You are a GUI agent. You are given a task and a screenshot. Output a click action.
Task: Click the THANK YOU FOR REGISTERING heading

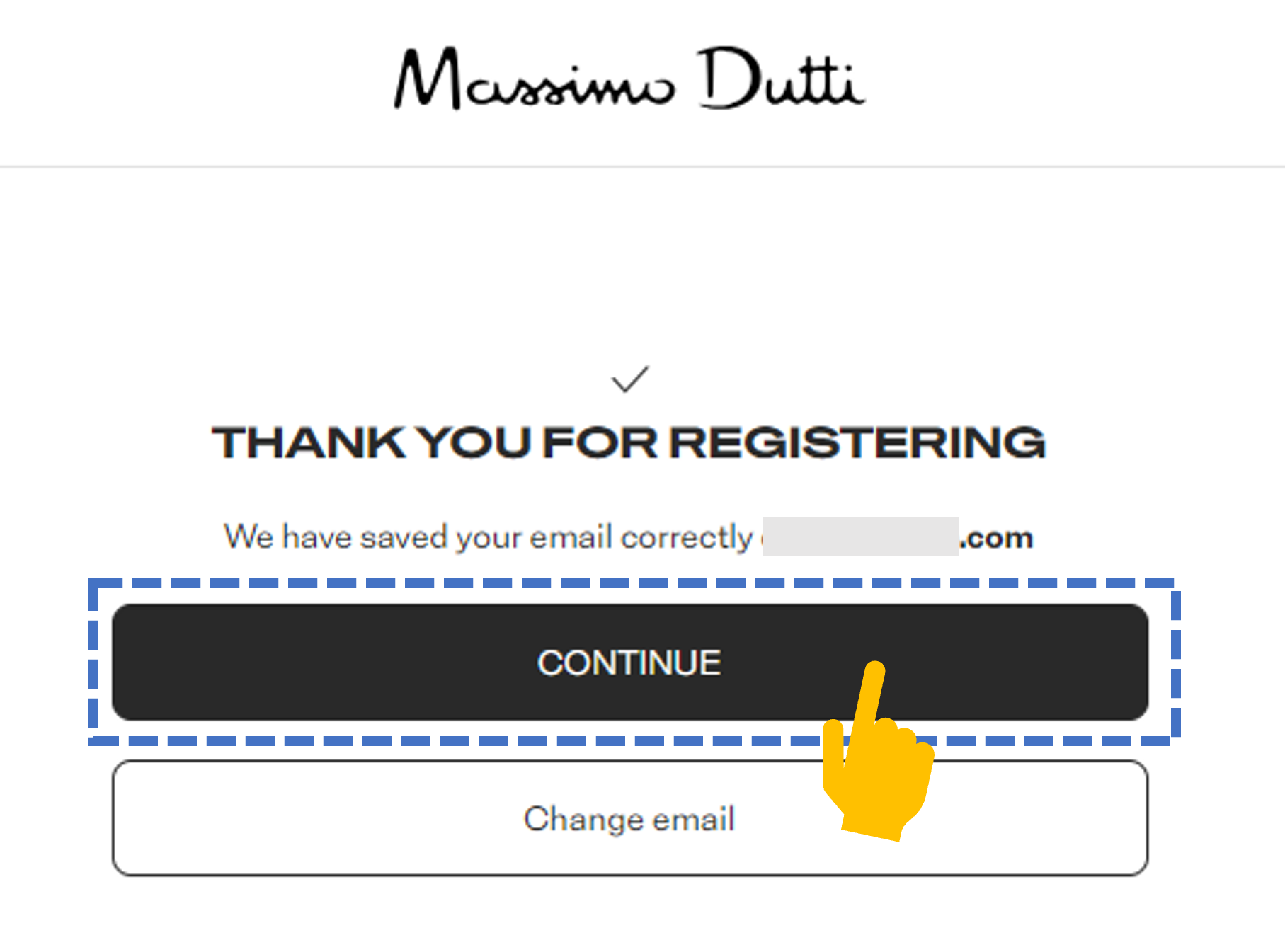[629, 442]
